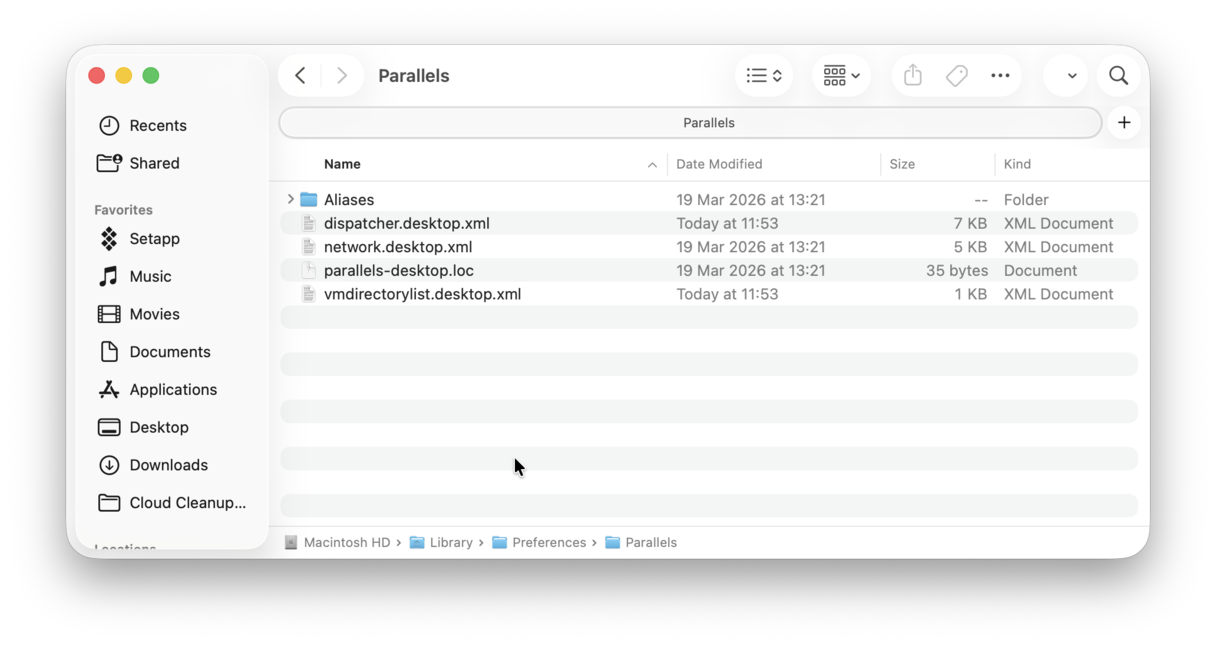Screen dimensions: 1216x646
Task: Click the 5 KB size value
Action: point(970,247)
